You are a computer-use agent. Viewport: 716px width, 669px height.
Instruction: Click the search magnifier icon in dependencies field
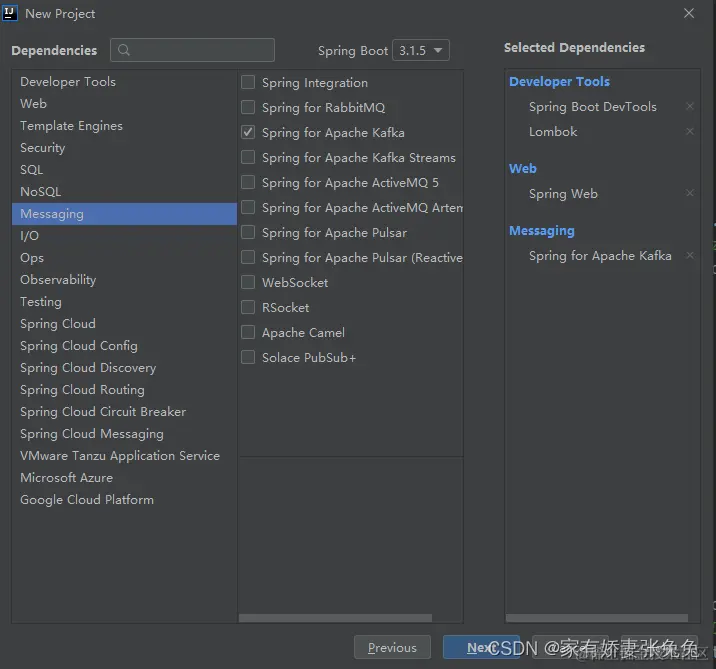point(124,50)
